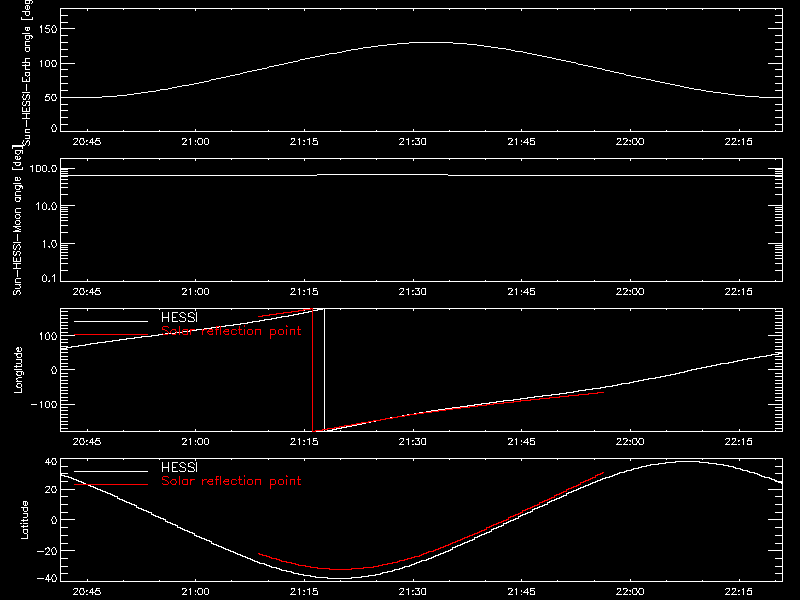Click '21:15' time label under Longitude plot
This screenshot has width=800, height=600.
point(304,442)
